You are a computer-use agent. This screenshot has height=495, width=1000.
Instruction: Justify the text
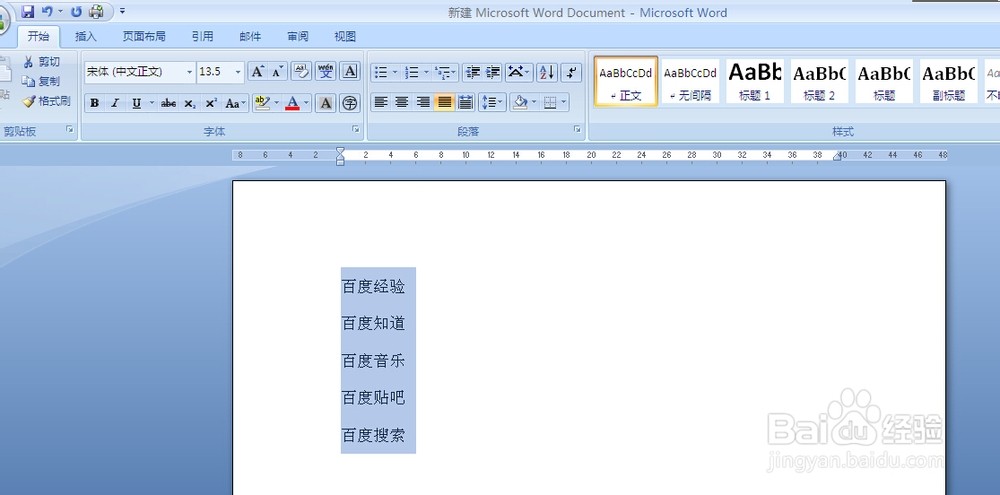(x=445, y=102)
